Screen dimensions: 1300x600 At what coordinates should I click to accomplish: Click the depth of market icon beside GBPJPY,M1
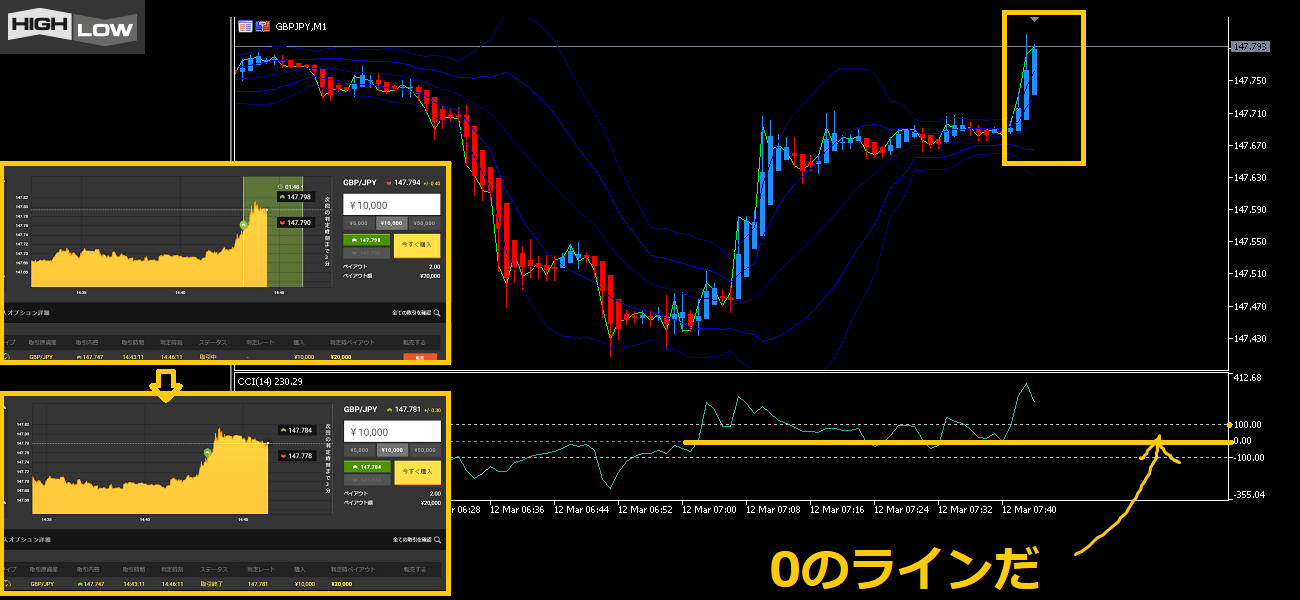pyautogui.click(x=263, y=26)
